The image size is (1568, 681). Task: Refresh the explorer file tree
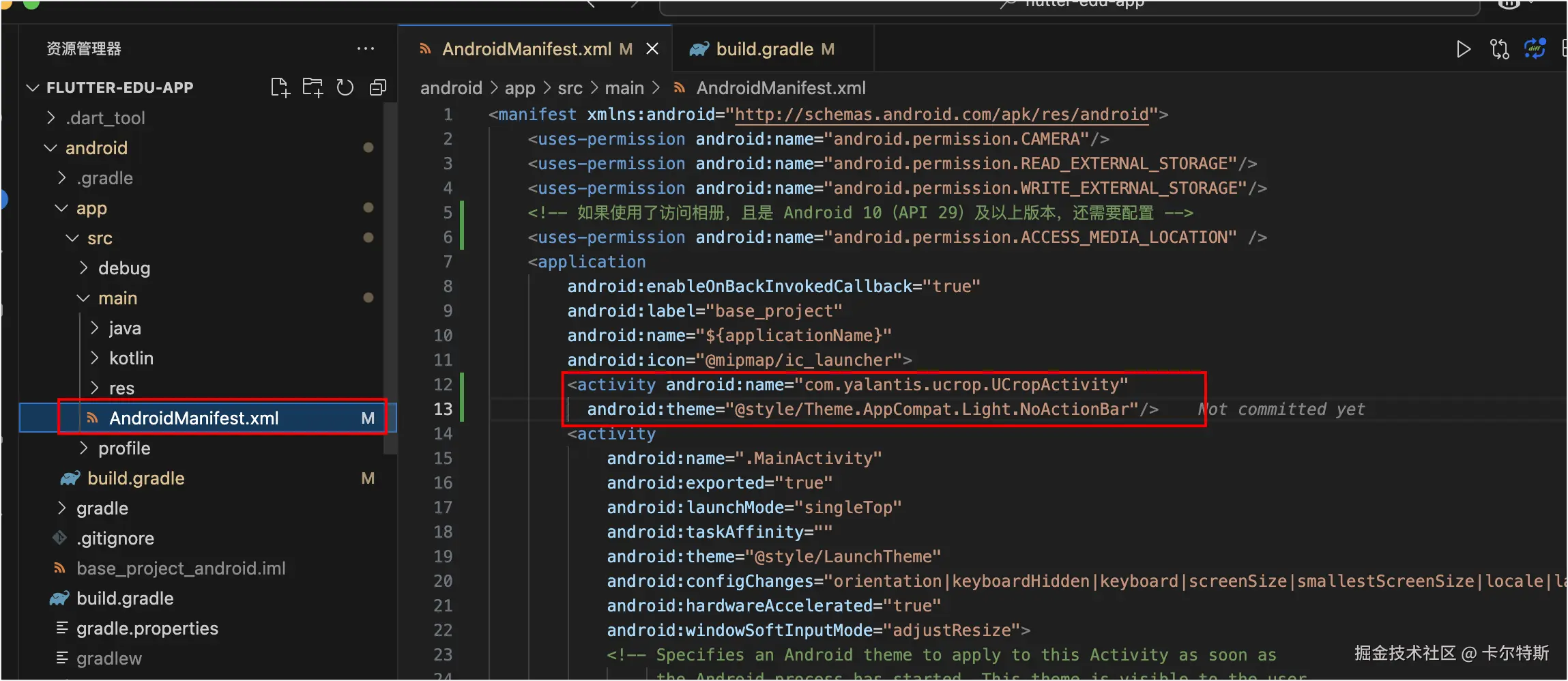tap(345, 87)
